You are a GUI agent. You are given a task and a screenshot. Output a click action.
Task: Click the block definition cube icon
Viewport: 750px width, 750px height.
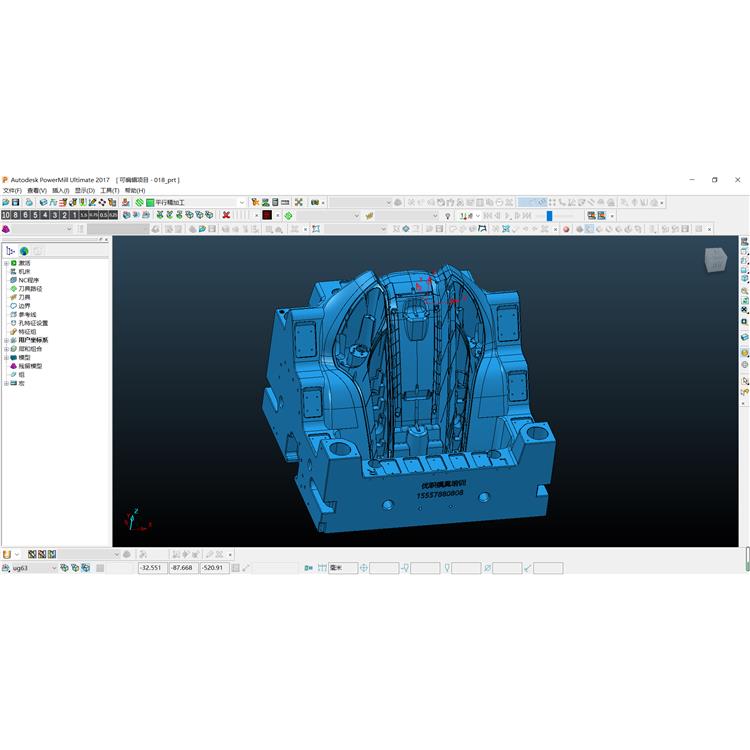coord(44,202)
